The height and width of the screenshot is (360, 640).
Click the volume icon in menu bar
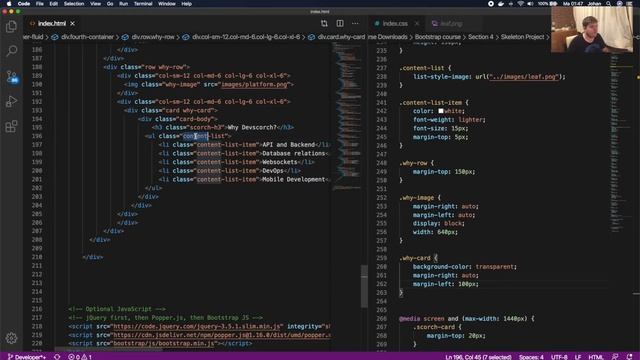[x=530, y=4]
